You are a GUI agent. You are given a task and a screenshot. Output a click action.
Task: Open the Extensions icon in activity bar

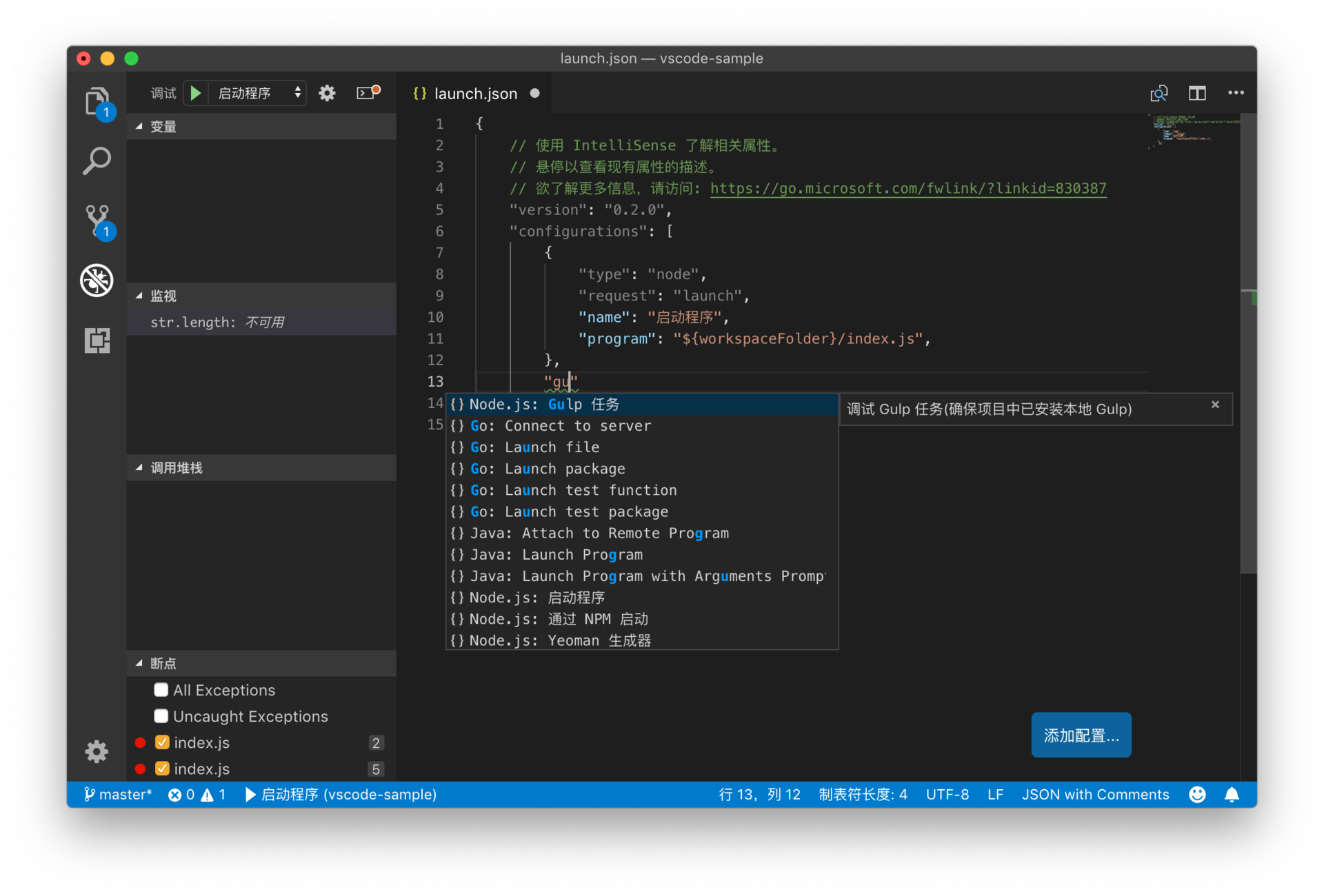(x=97, y=340)
